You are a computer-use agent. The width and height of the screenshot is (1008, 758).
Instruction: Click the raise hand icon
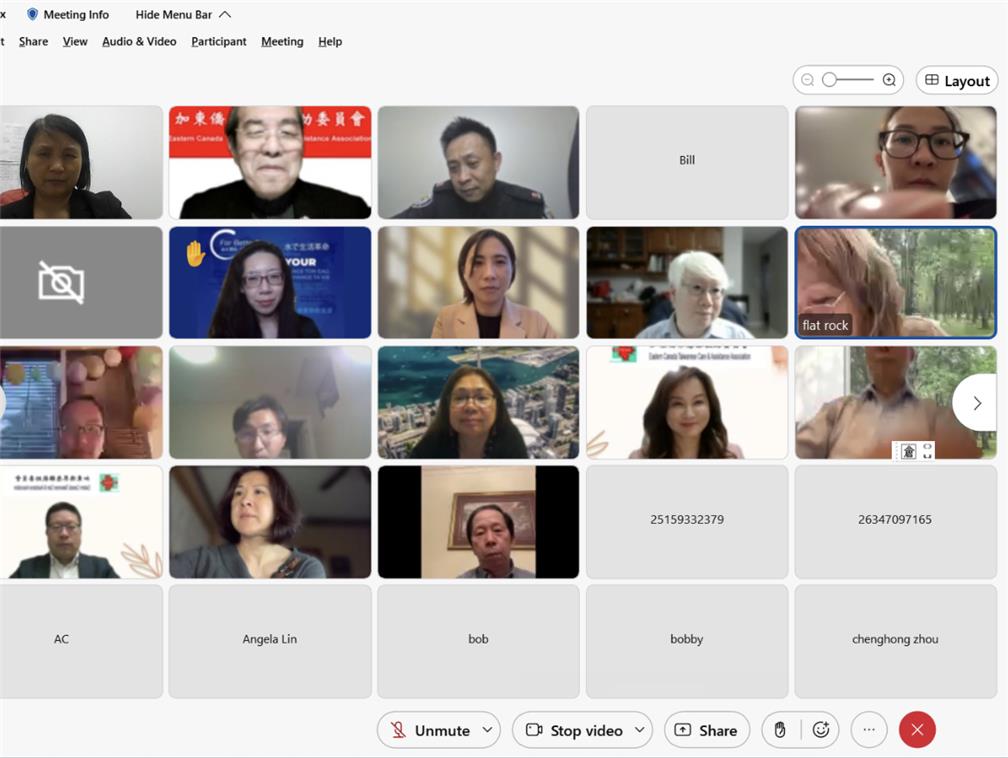[780, 730]
